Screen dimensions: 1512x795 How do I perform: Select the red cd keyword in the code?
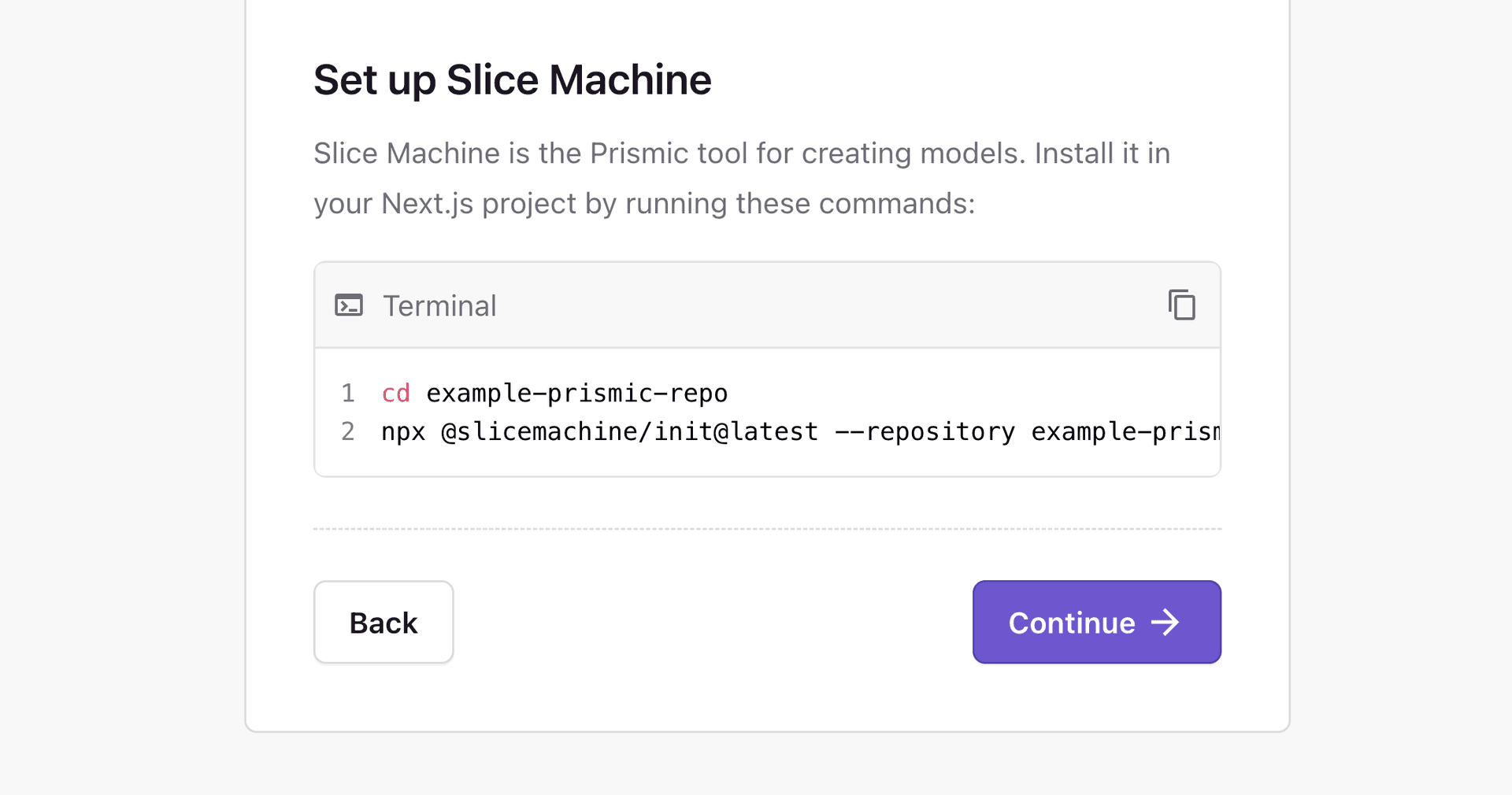(x=395, y=393)
